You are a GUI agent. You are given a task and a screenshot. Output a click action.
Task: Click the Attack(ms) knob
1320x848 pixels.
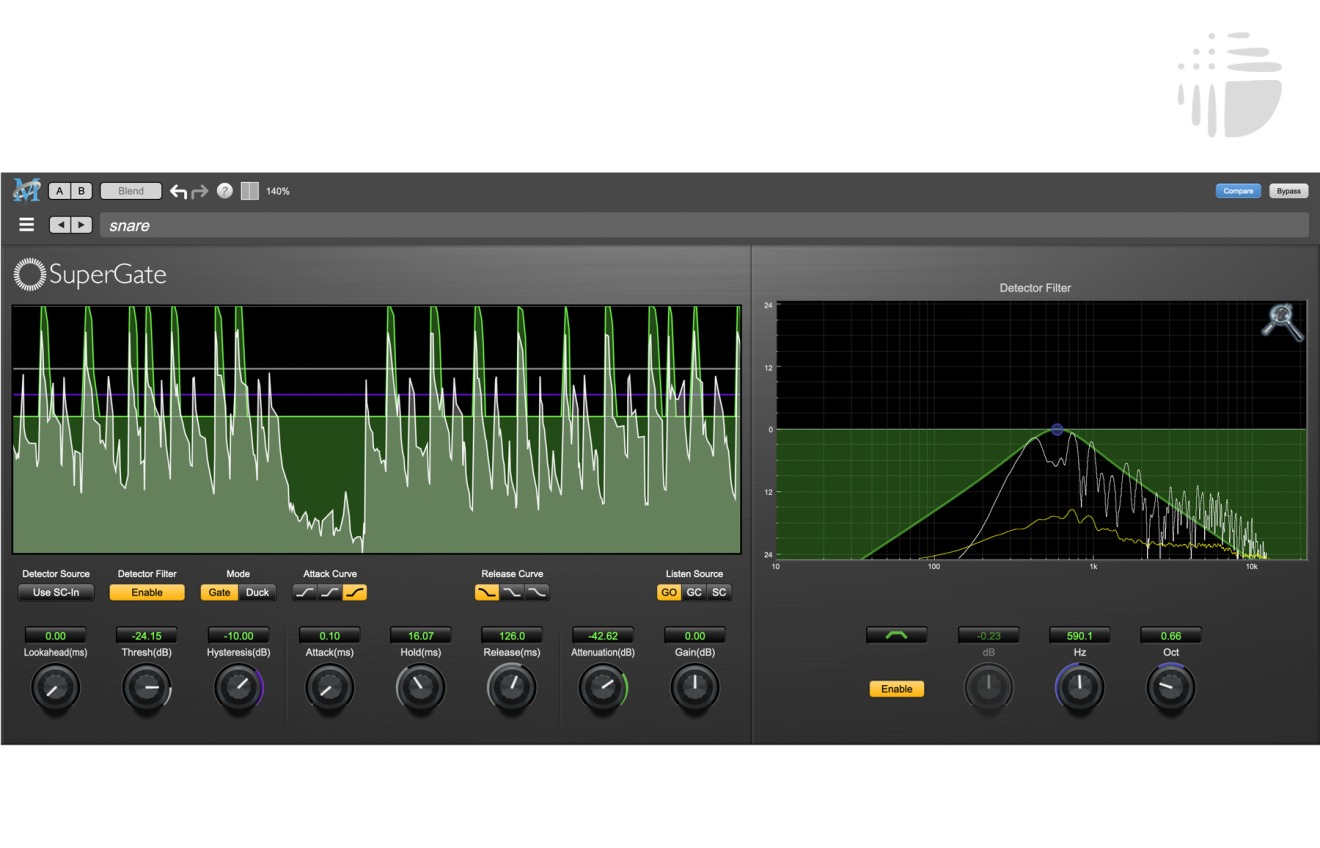(329, 688)
